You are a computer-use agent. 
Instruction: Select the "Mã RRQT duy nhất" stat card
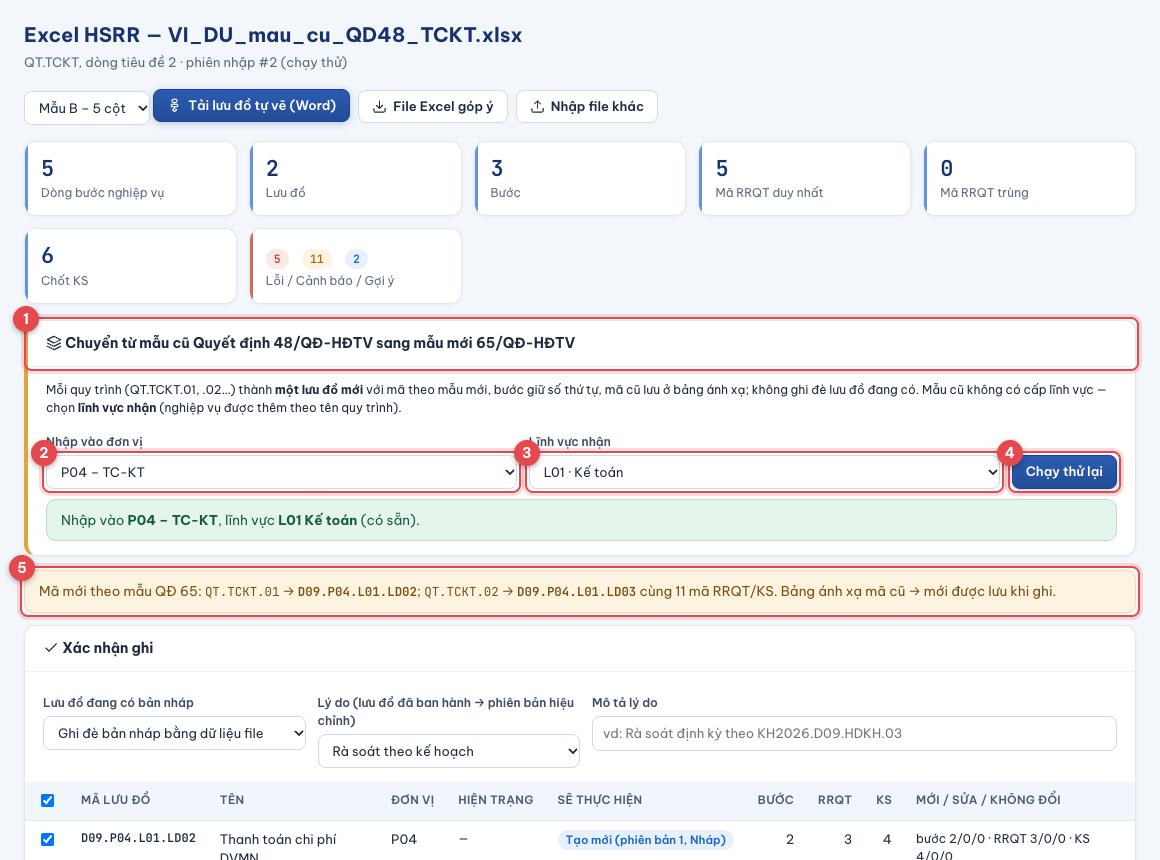click(805, 178)
